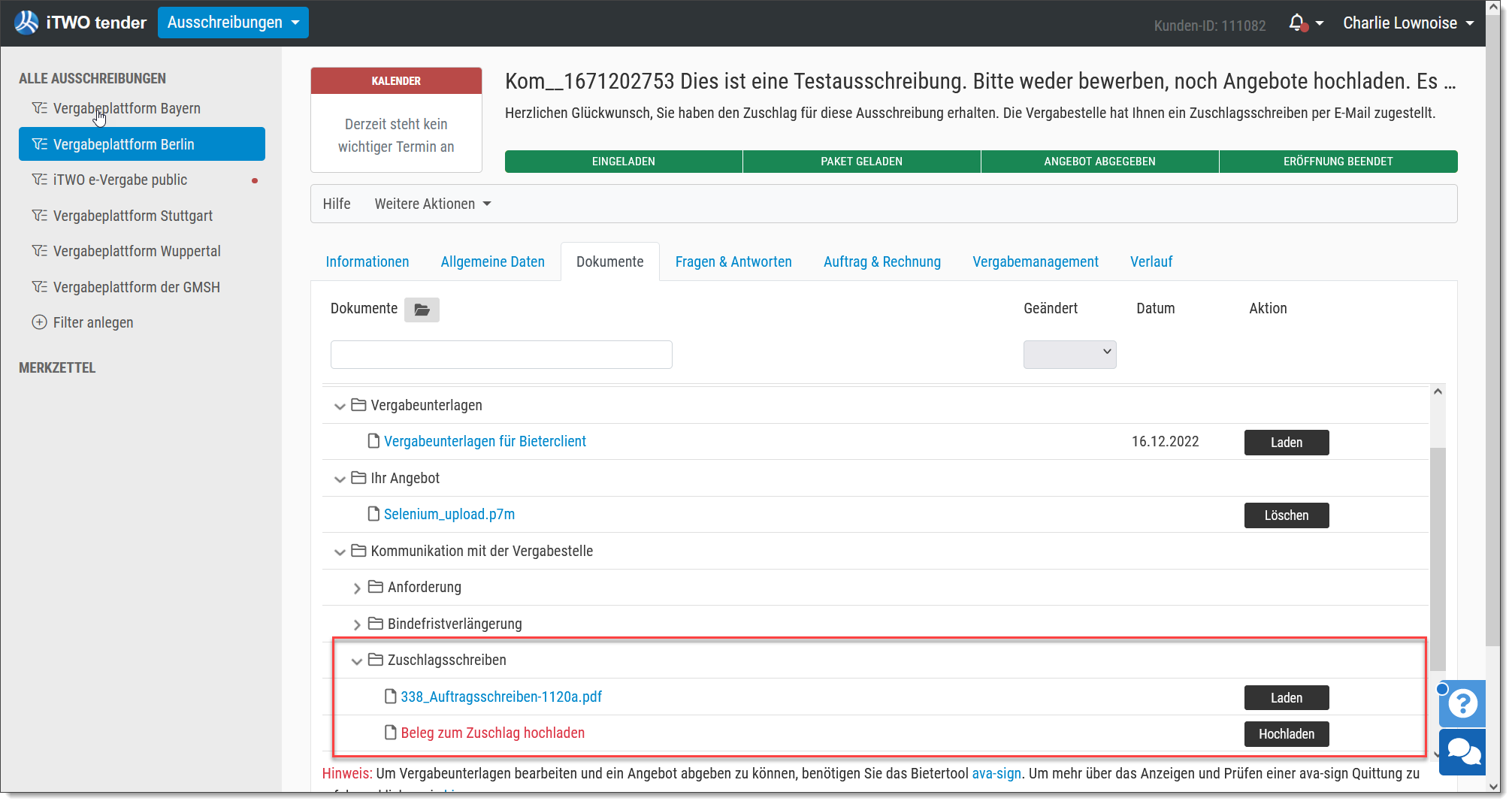Switch to the Informationen tab

(367, 261)
